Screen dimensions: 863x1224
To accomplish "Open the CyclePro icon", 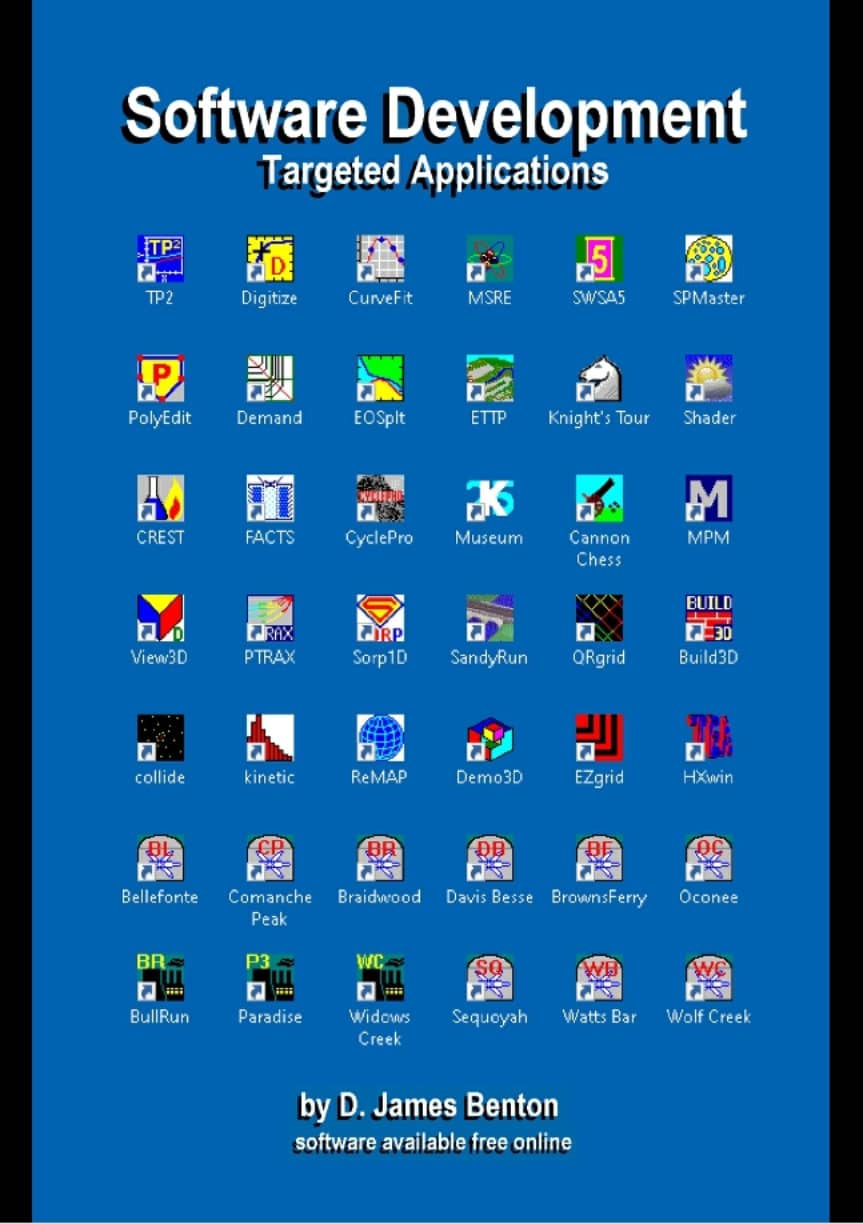I will pos(380,499).
